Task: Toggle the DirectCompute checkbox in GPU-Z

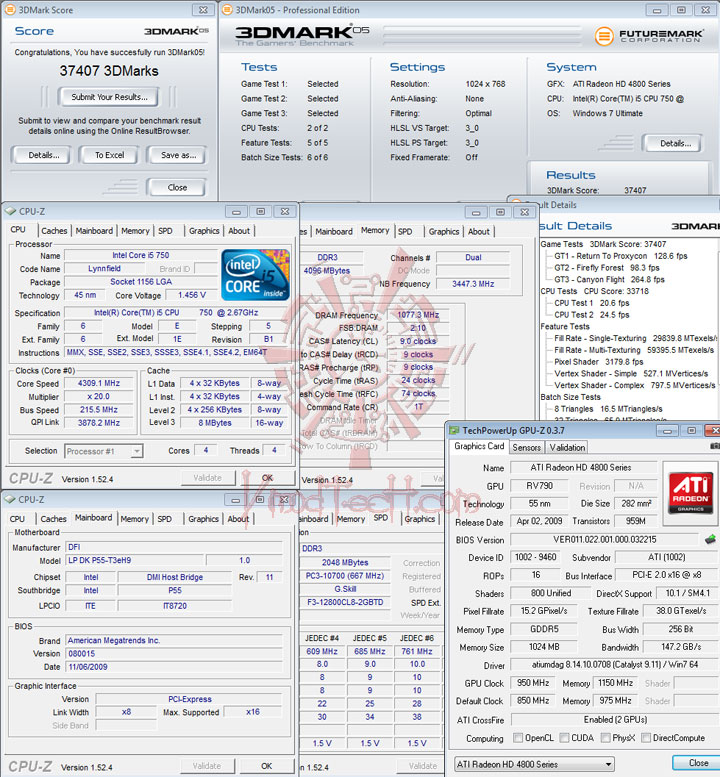Action: [646, 737]
